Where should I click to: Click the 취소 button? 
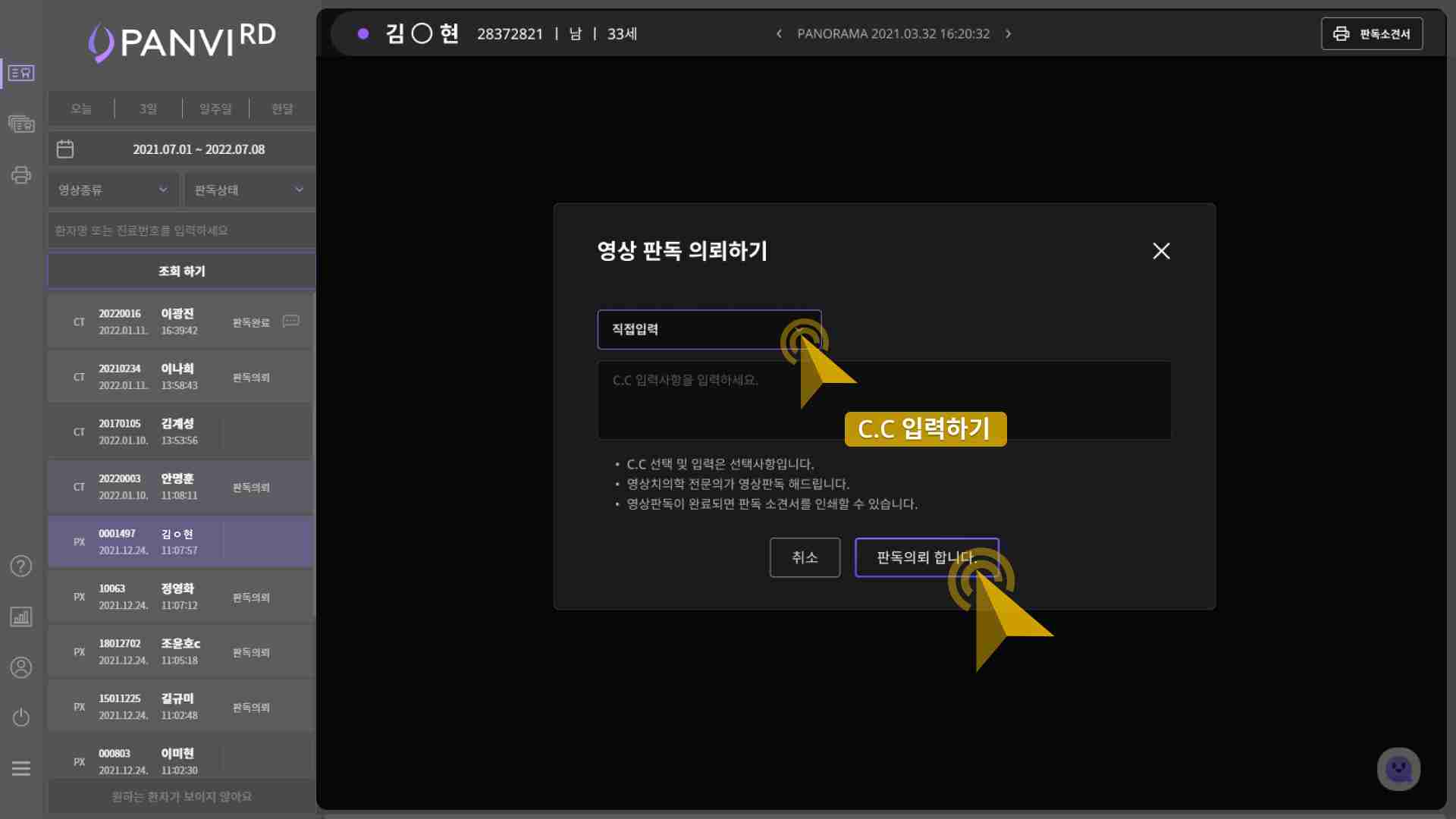pos(805,557)
